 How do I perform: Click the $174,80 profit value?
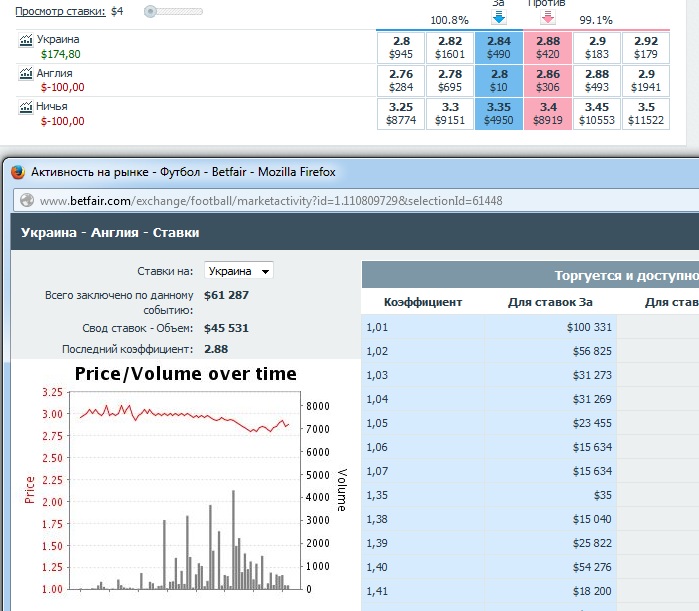tap(61, 54)
